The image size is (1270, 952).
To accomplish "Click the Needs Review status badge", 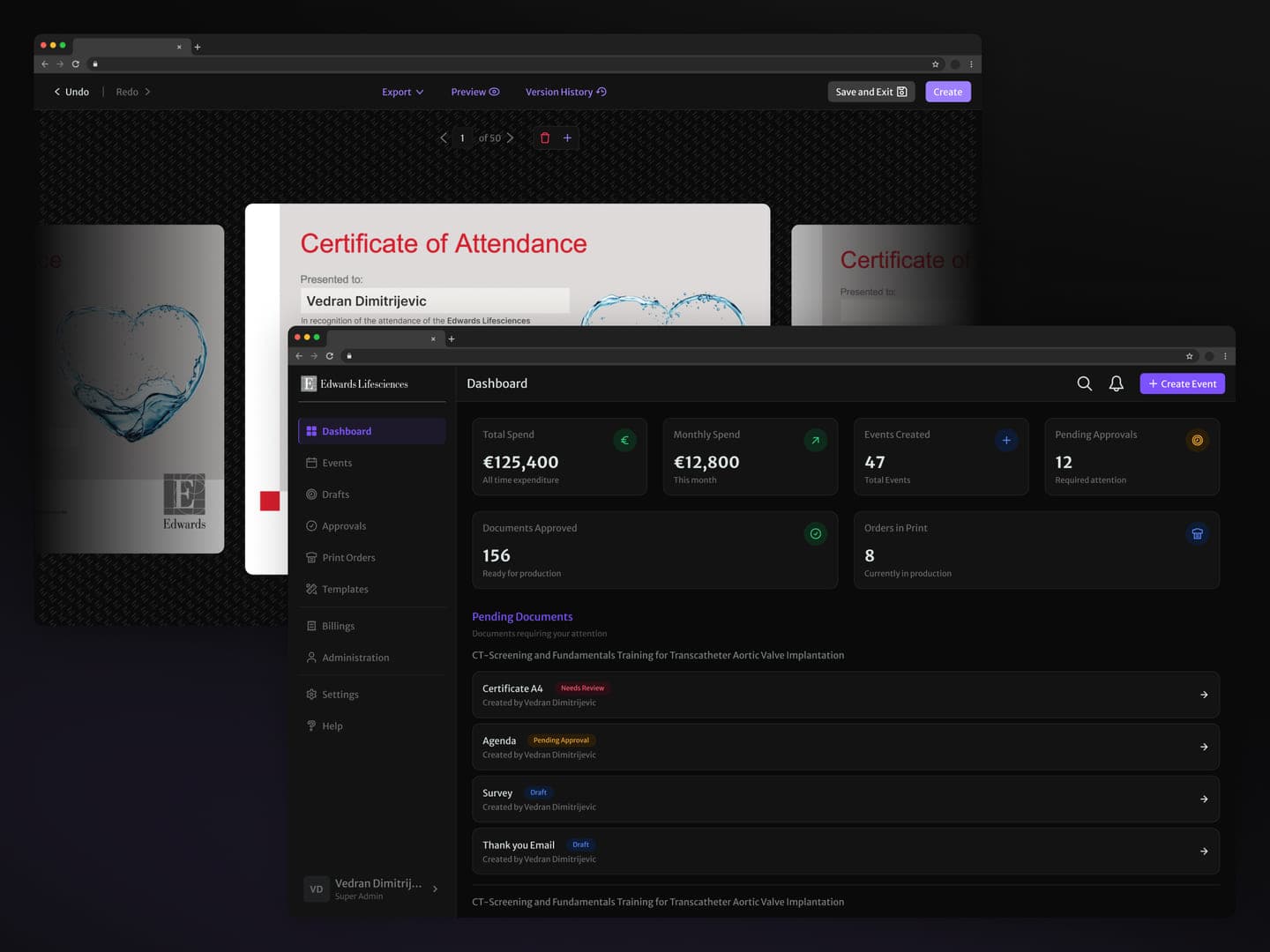I will click(x=583, y=688).
